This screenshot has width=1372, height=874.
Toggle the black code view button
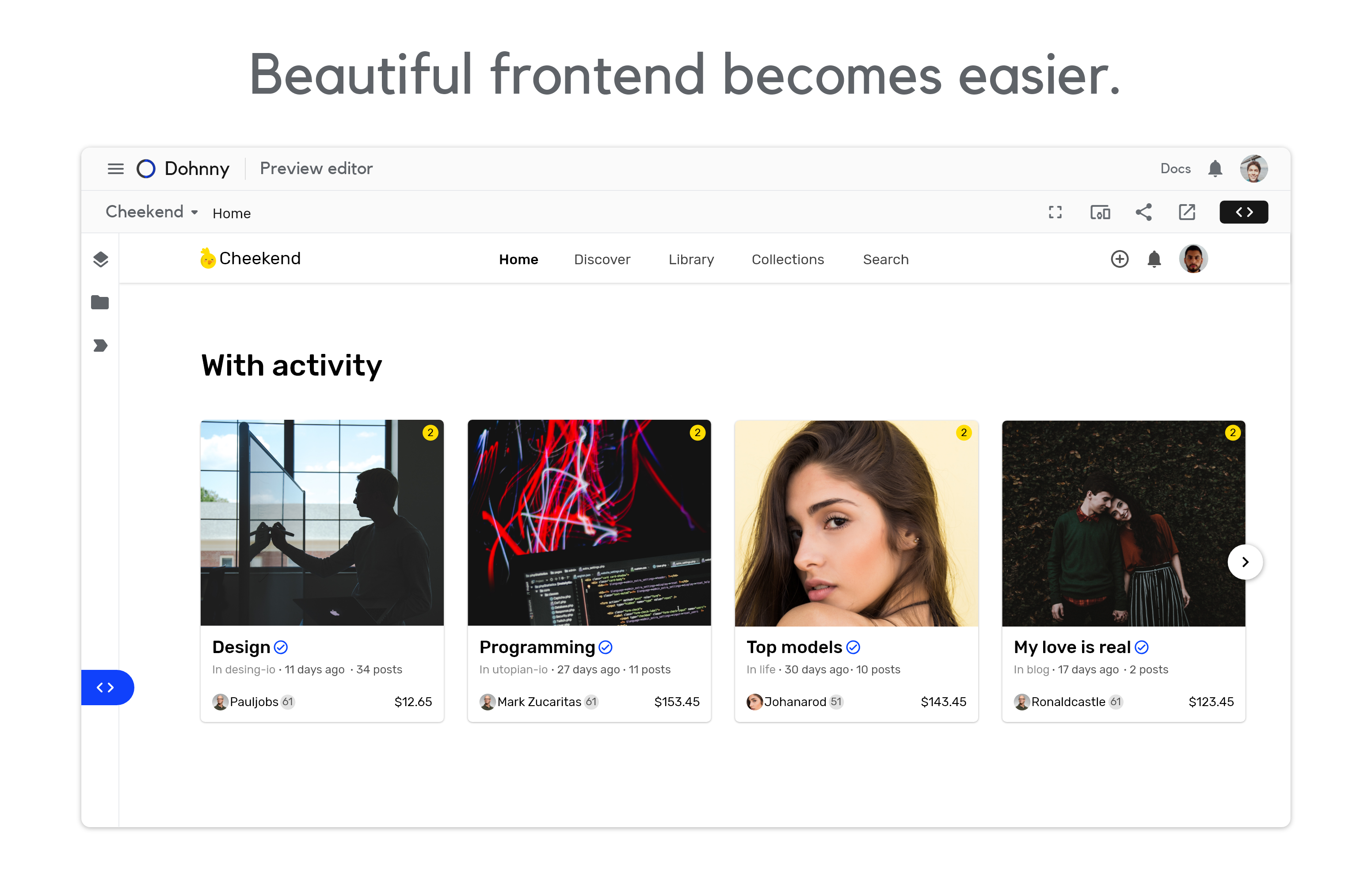point(1244,213)
